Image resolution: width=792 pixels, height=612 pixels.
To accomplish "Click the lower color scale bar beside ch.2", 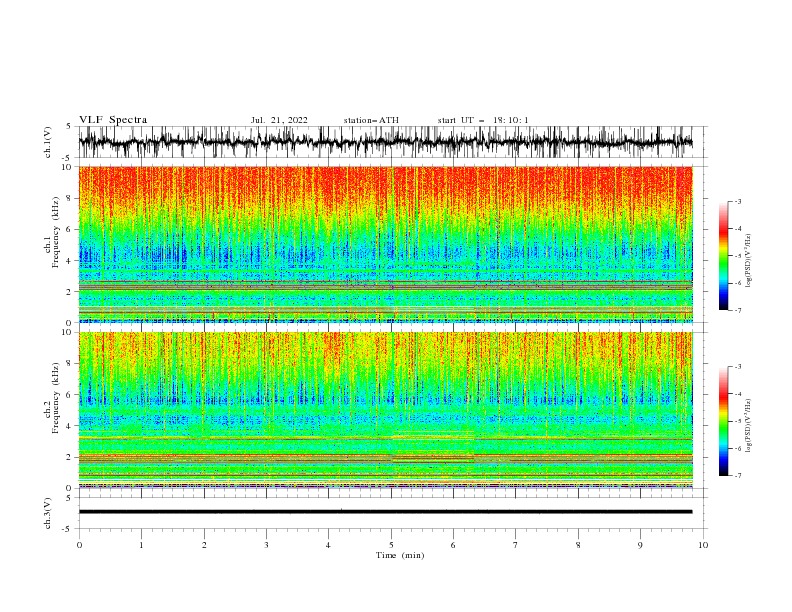I will click(723, 421).
